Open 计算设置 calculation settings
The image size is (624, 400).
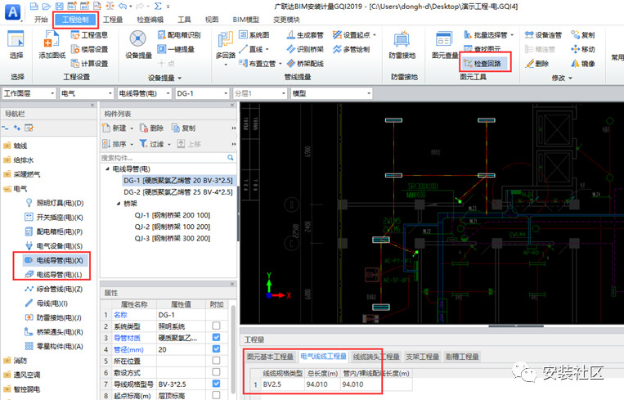point(89,63)
